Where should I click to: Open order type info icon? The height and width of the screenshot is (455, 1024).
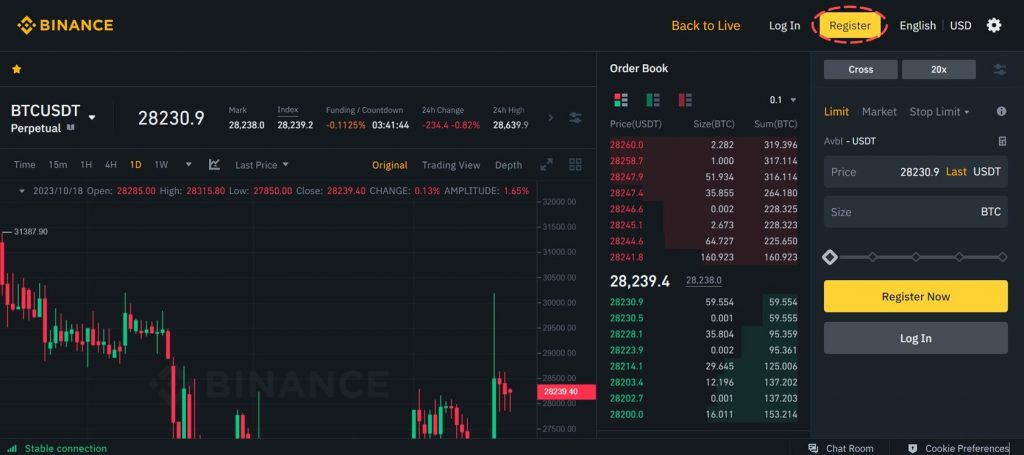(x=1000, y=112)
